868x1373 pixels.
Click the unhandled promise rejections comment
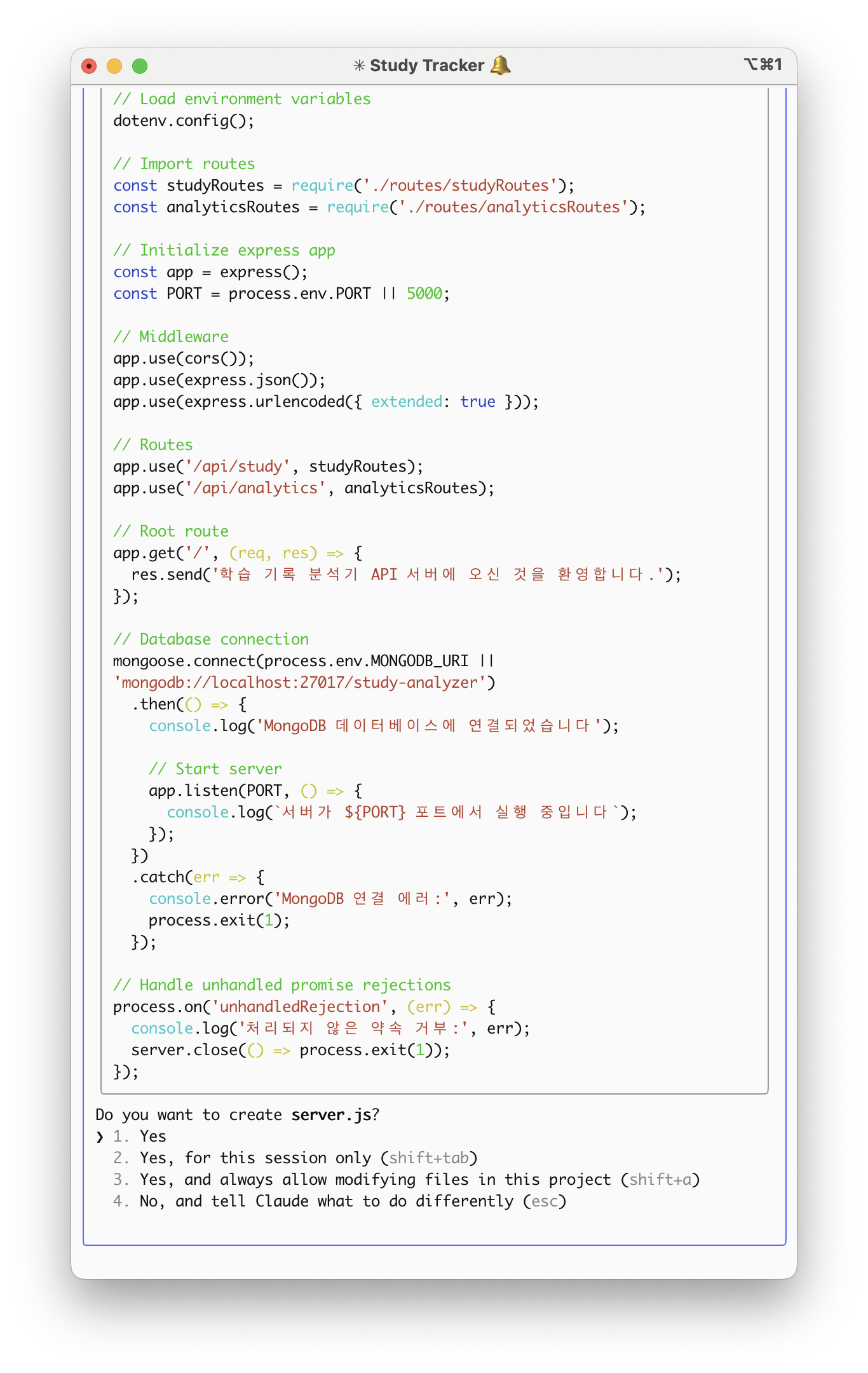[282, 985]
